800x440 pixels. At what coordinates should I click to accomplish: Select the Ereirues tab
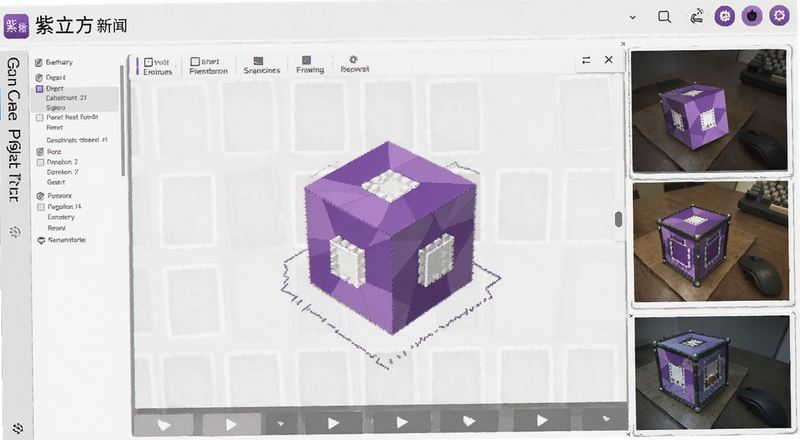158,66
